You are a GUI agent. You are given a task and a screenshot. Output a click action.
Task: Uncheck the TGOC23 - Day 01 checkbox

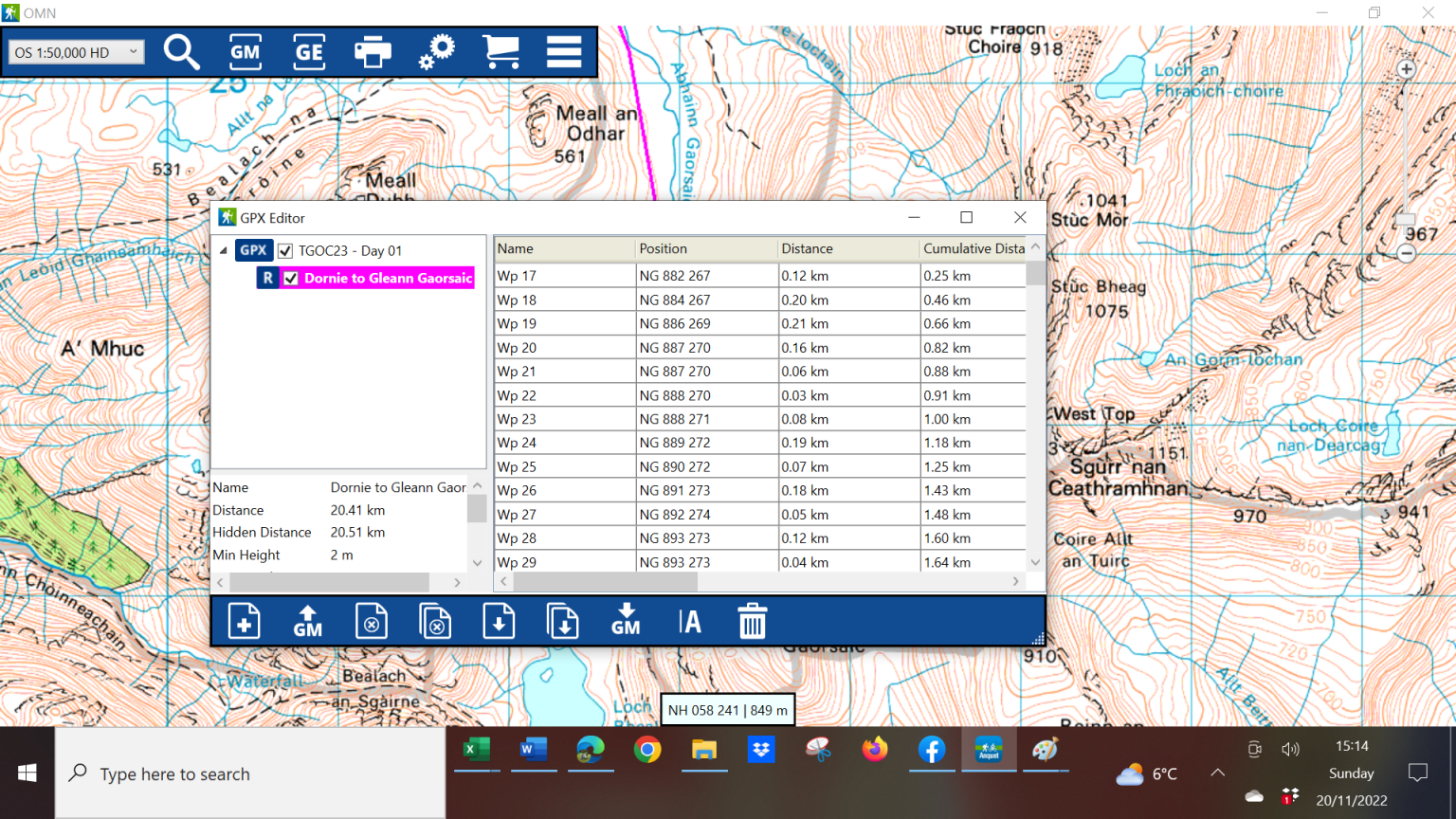(x=285, y=250)
